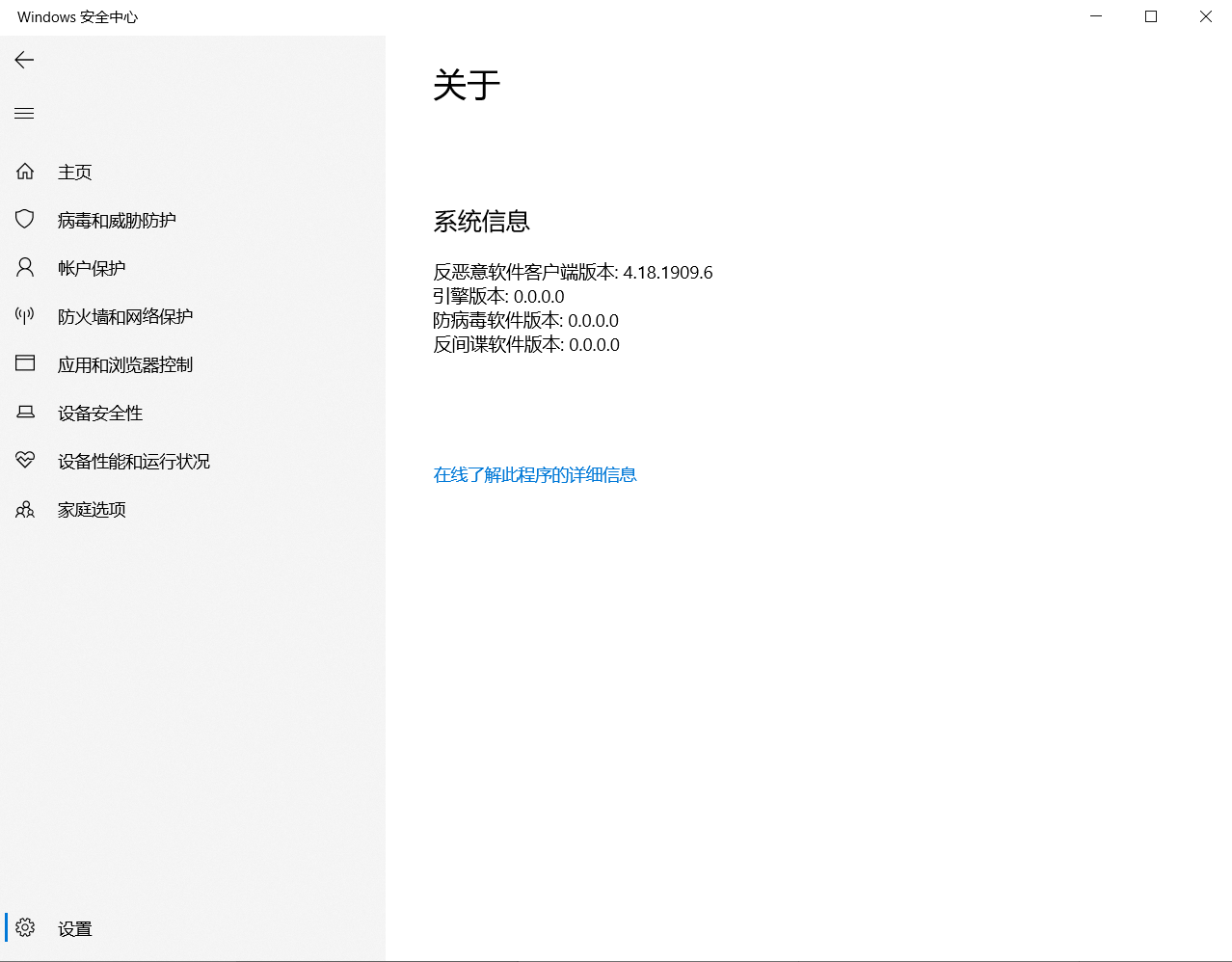Screen dimensions: 1232x962
Task: Click the app and browser window icon
Action: click(25, 363)
